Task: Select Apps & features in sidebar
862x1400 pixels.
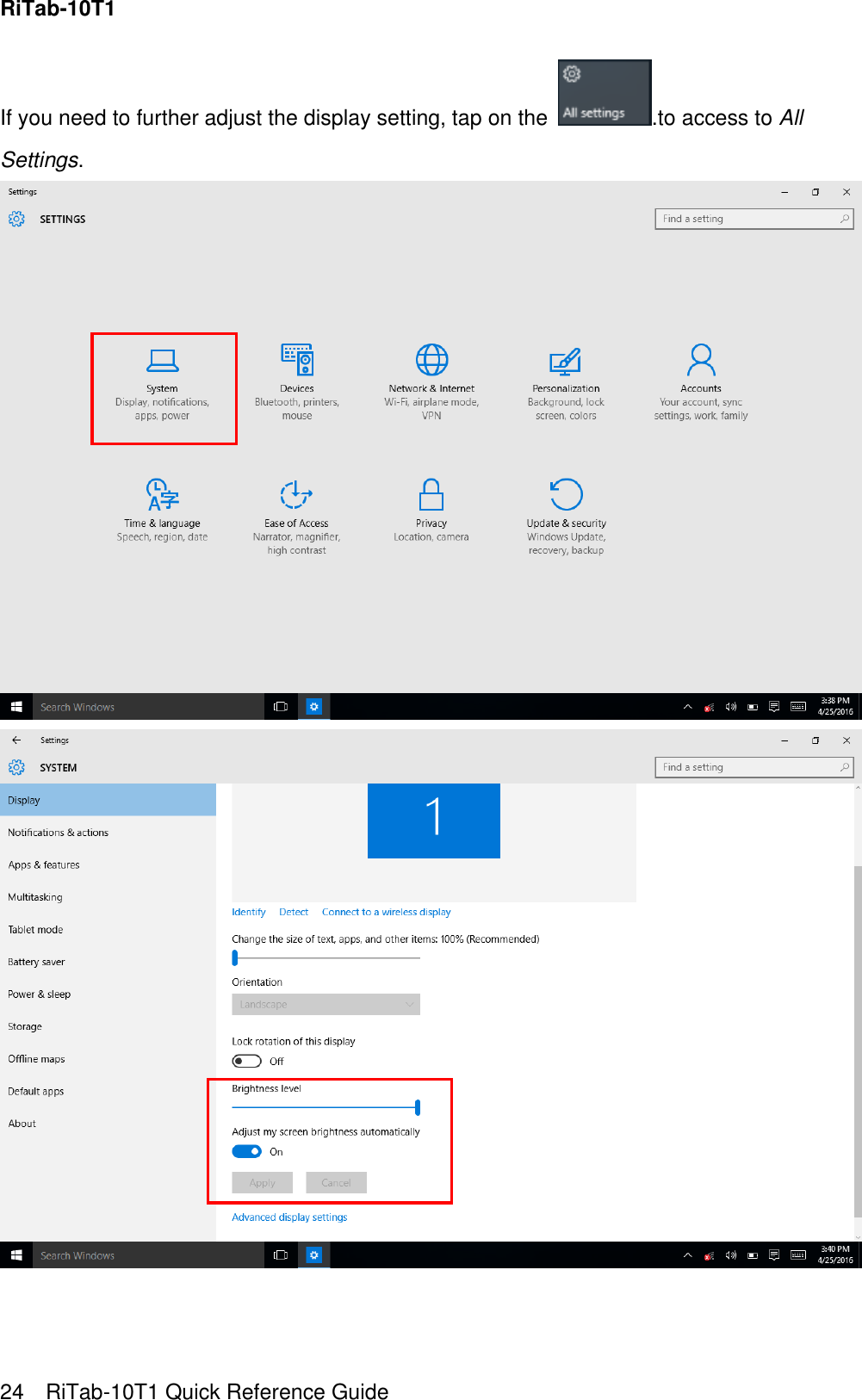Action: tap(108, 864)
